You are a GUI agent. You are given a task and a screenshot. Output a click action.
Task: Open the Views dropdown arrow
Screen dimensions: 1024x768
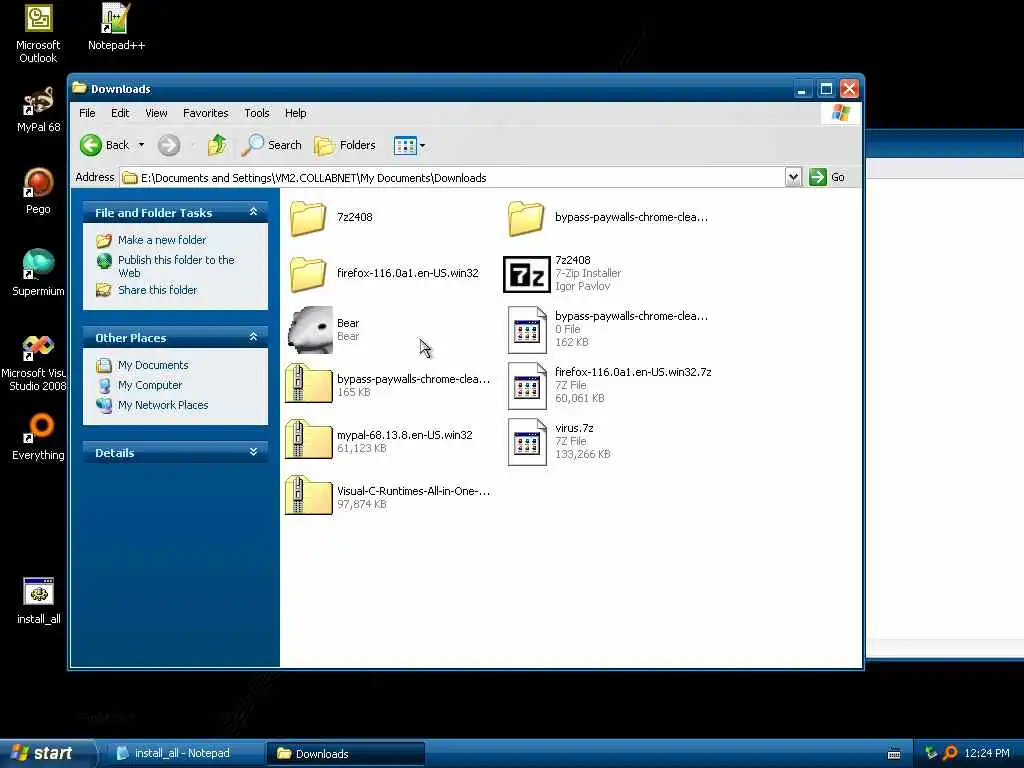[x=423, y=146]
